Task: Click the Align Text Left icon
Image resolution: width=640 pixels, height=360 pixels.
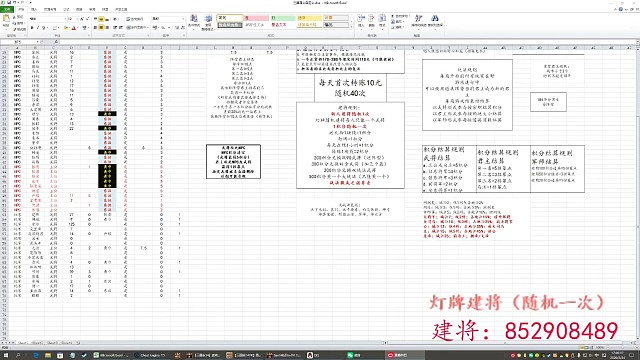Action: click(x=96, y=28)
